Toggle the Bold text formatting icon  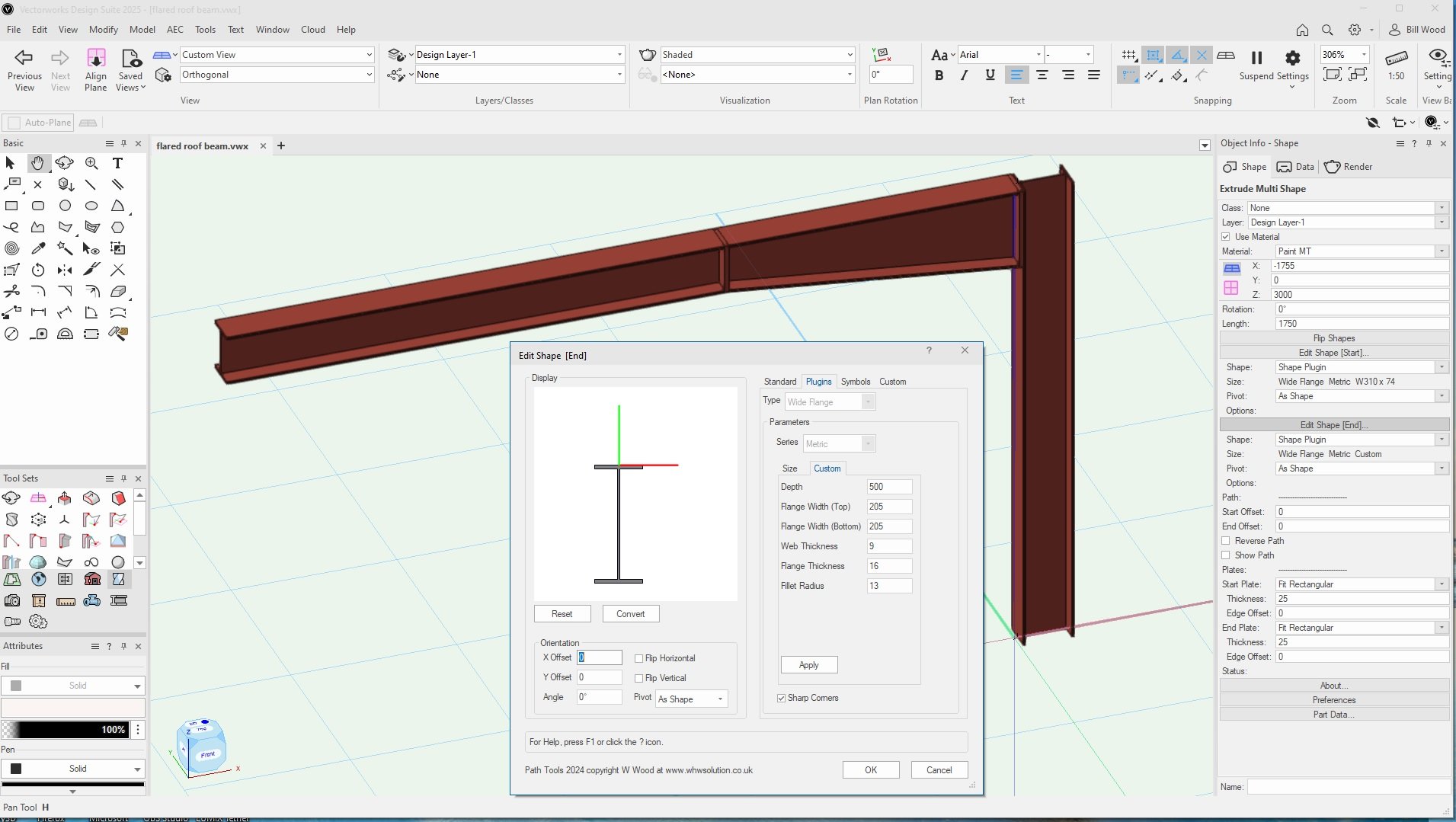939,75
